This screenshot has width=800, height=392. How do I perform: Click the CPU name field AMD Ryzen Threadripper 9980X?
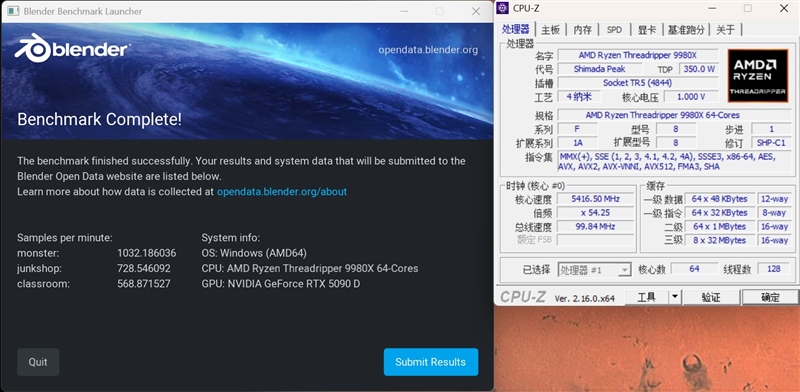coord(638,55)
